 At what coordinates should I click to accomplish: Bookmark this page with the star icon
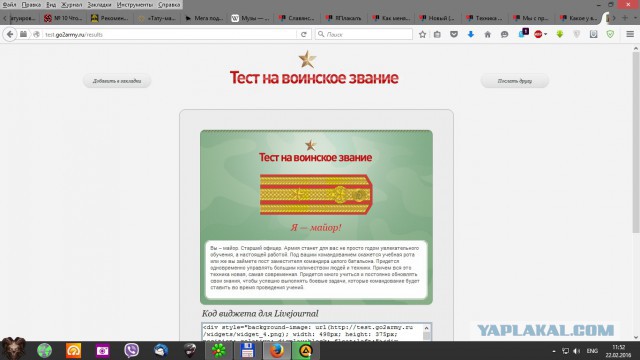tap(422, 35)
